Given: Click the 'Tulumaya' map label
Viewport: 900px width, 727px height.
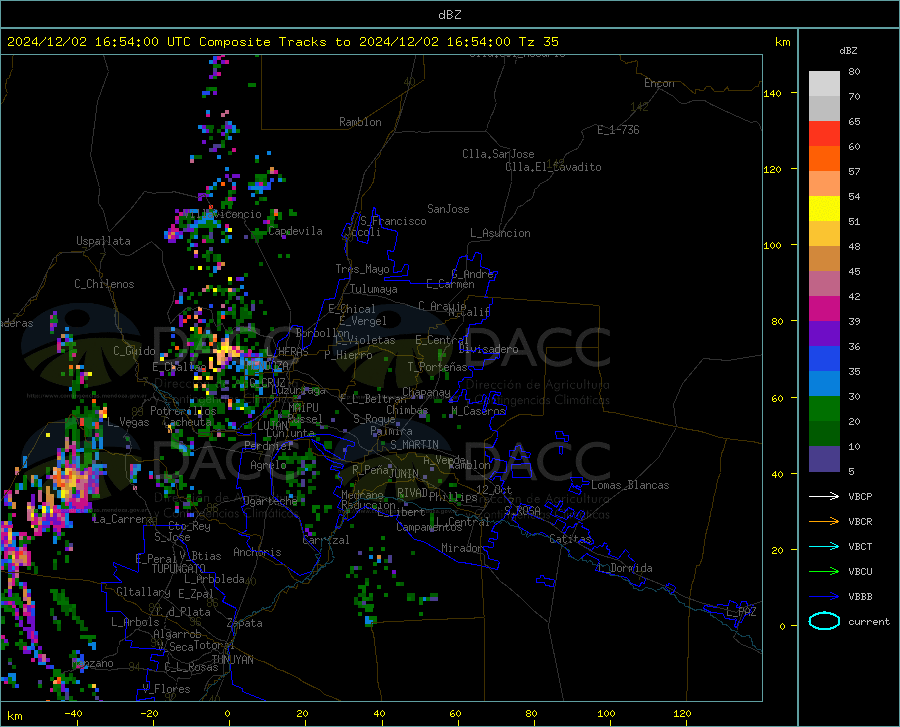Looking at the screenshot, I should pyautogui.click(x=374, y=289).
